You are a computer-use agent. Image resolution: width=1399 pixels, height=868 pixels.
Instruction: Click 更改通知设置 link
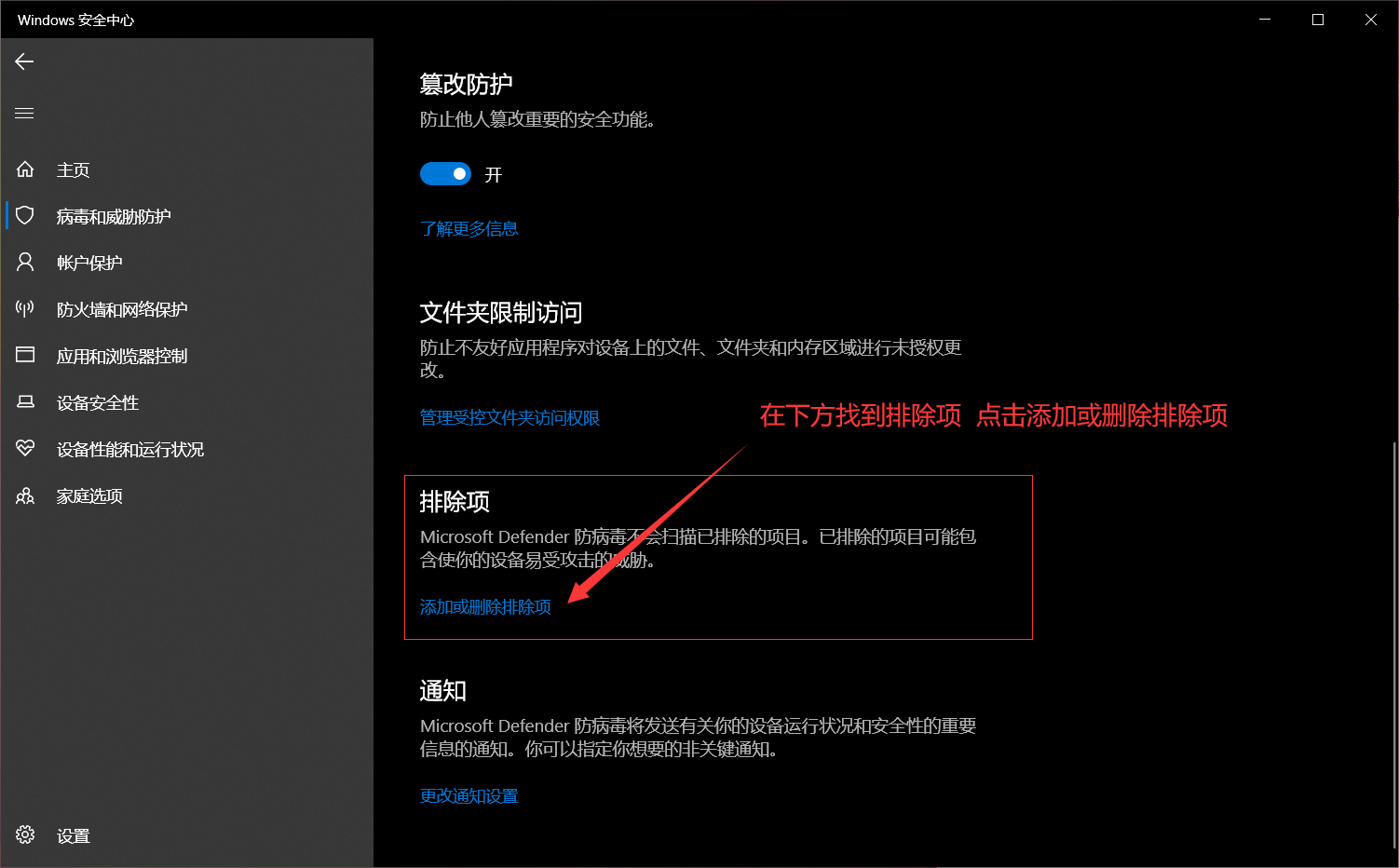pyautogui.click(x=469, y=795)
